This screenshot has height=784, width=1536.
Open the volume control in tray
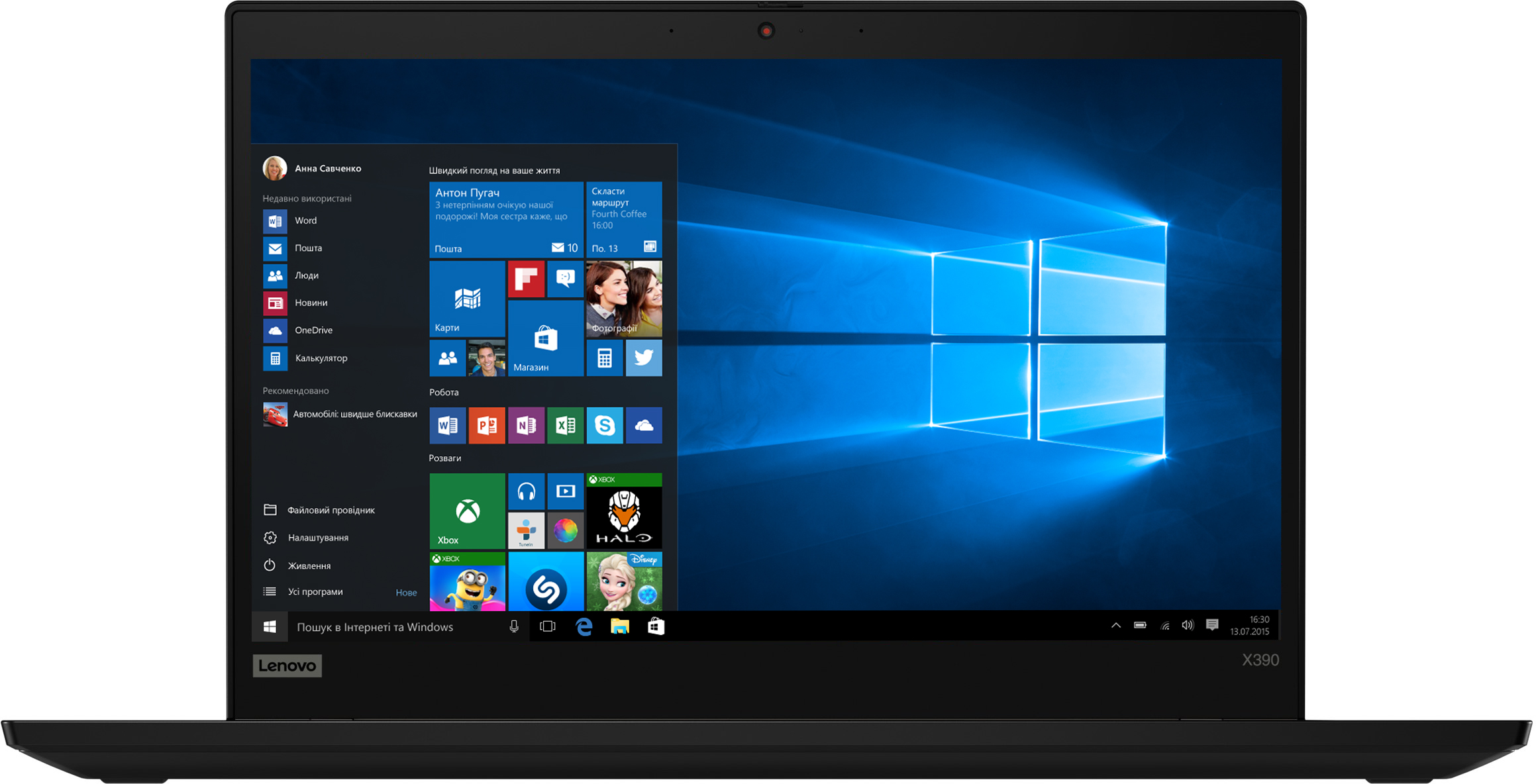point(1188,626)
